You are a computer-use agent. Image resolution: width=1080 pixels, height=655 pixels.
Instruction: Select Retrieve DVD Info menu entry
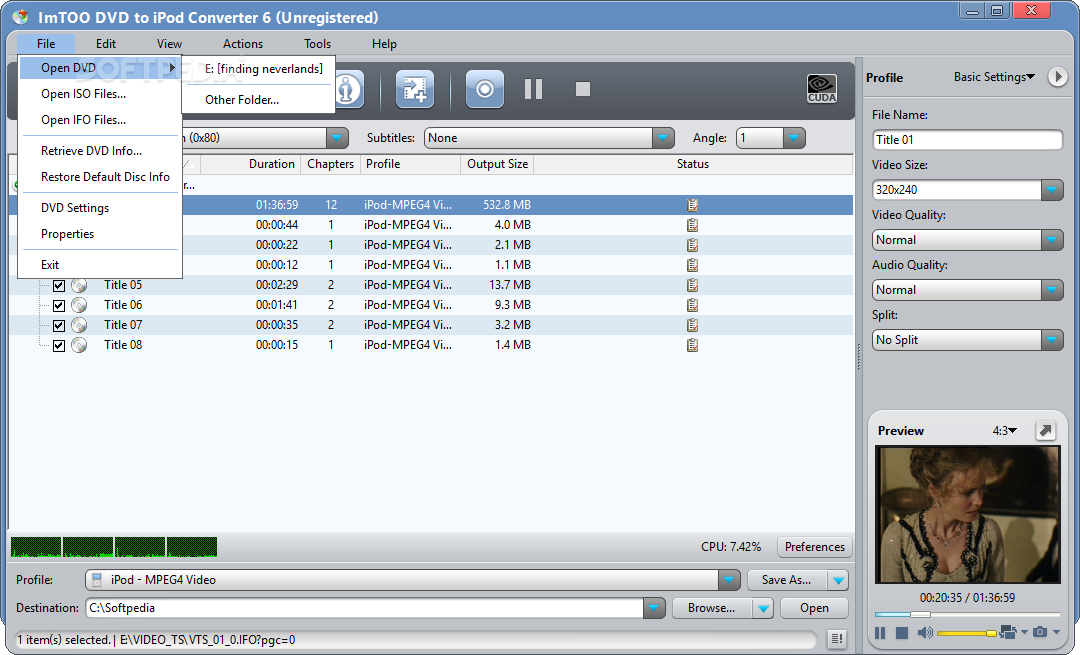coord(100,151)
